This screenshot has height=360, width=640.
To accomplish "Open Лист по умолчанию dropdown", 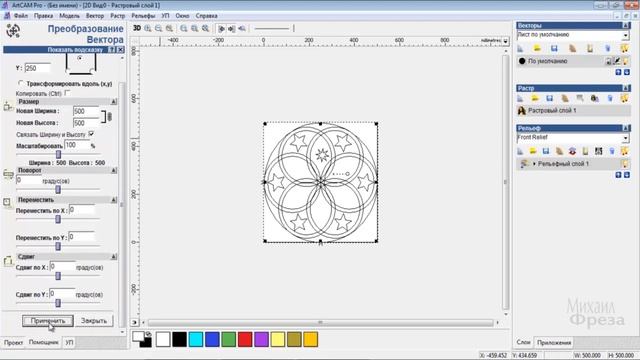I will point(625,36).
